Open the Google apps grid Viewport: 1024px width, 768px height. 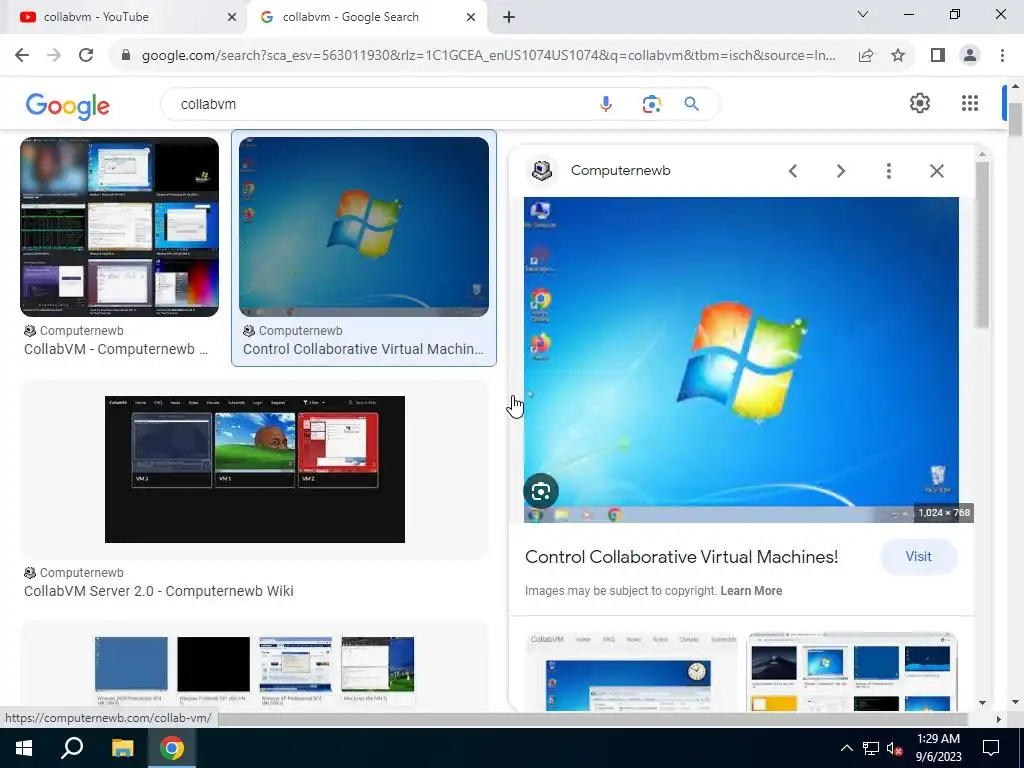(x=970, y=103)
